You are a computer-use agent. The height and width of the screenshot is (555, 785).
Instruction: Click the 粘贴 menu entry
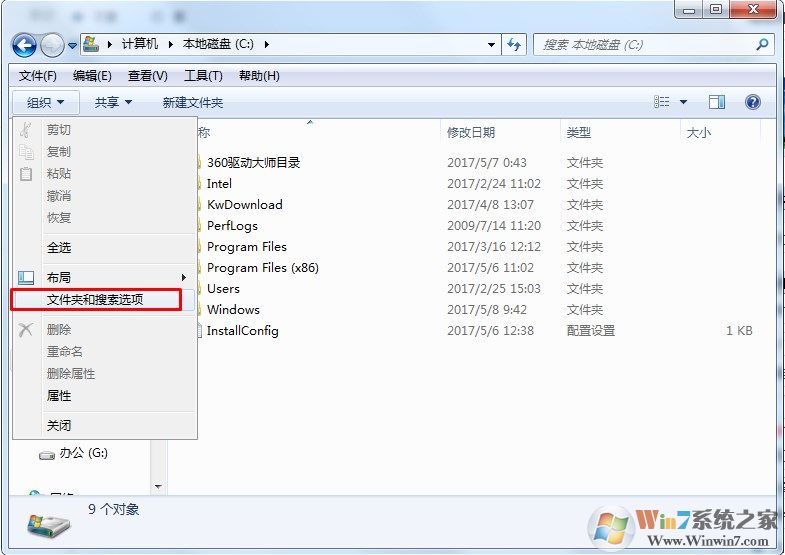(105, 174)
